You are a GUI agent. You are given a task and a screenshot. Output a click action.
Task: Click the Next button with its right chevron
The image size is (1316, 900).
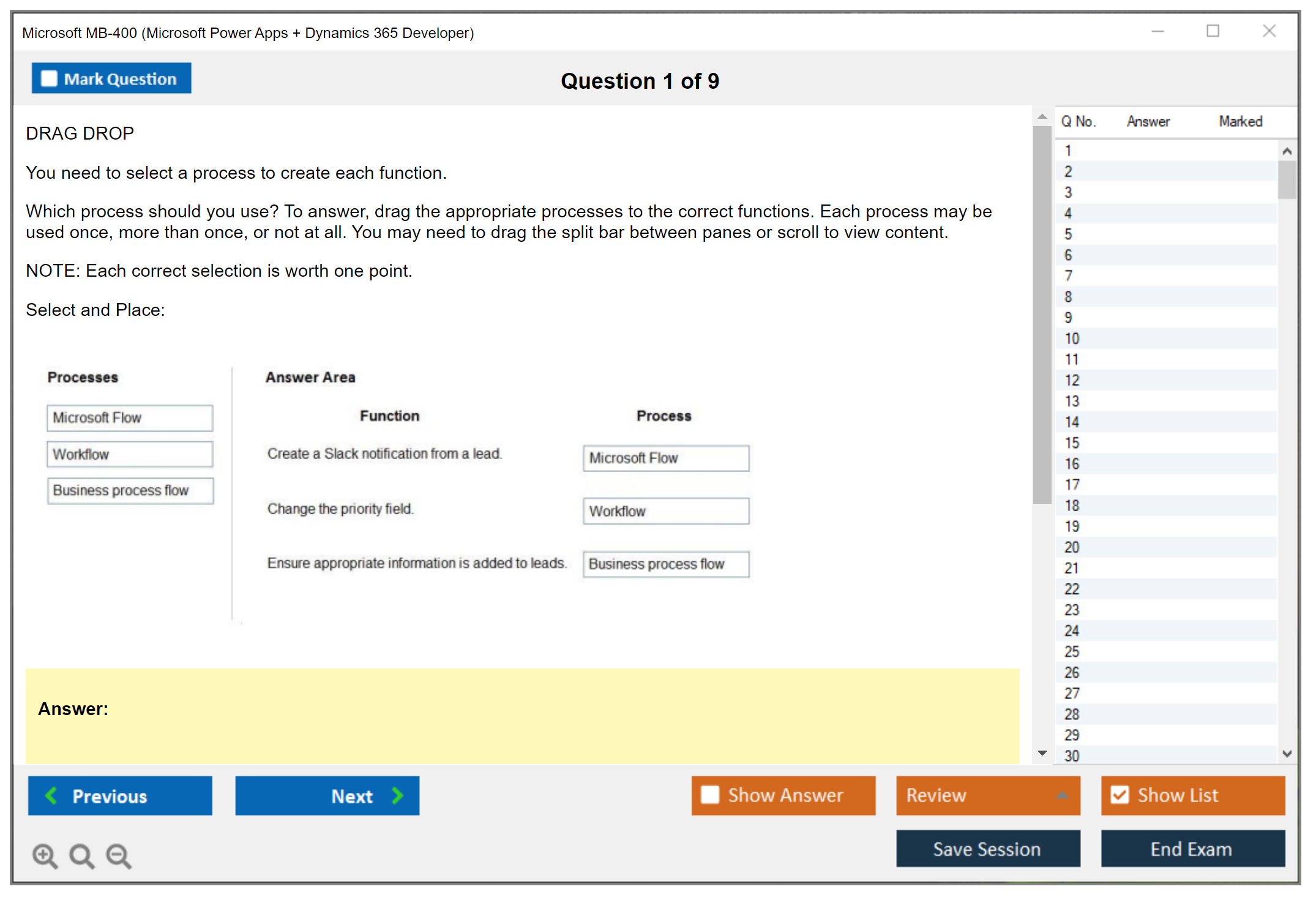click(327, 796)
